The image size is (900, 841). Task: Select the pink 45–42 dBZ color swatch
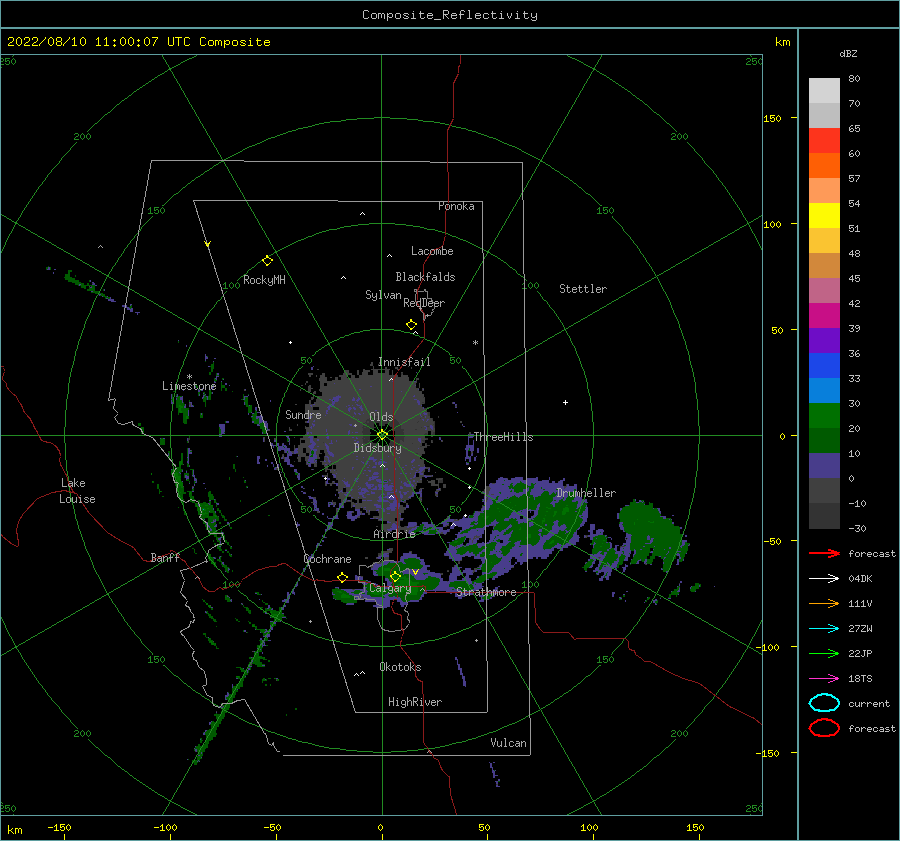(x=824, y=291)
